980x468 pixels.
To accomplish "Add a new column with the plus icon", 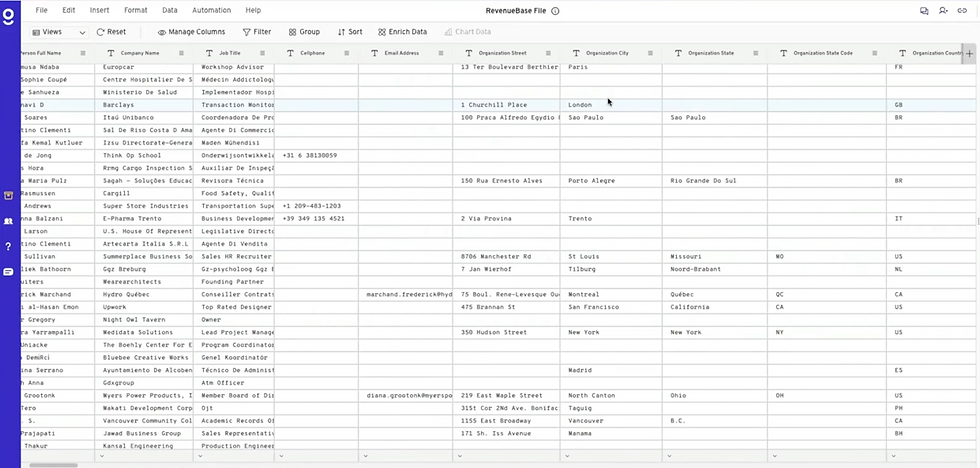I will pyautogui.click(x=969, y=54).
